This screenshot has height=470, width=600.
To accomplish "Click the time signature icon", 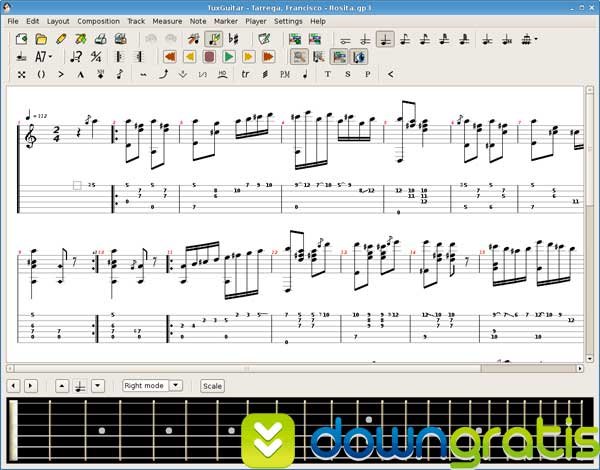I will [x=96, y=57].
